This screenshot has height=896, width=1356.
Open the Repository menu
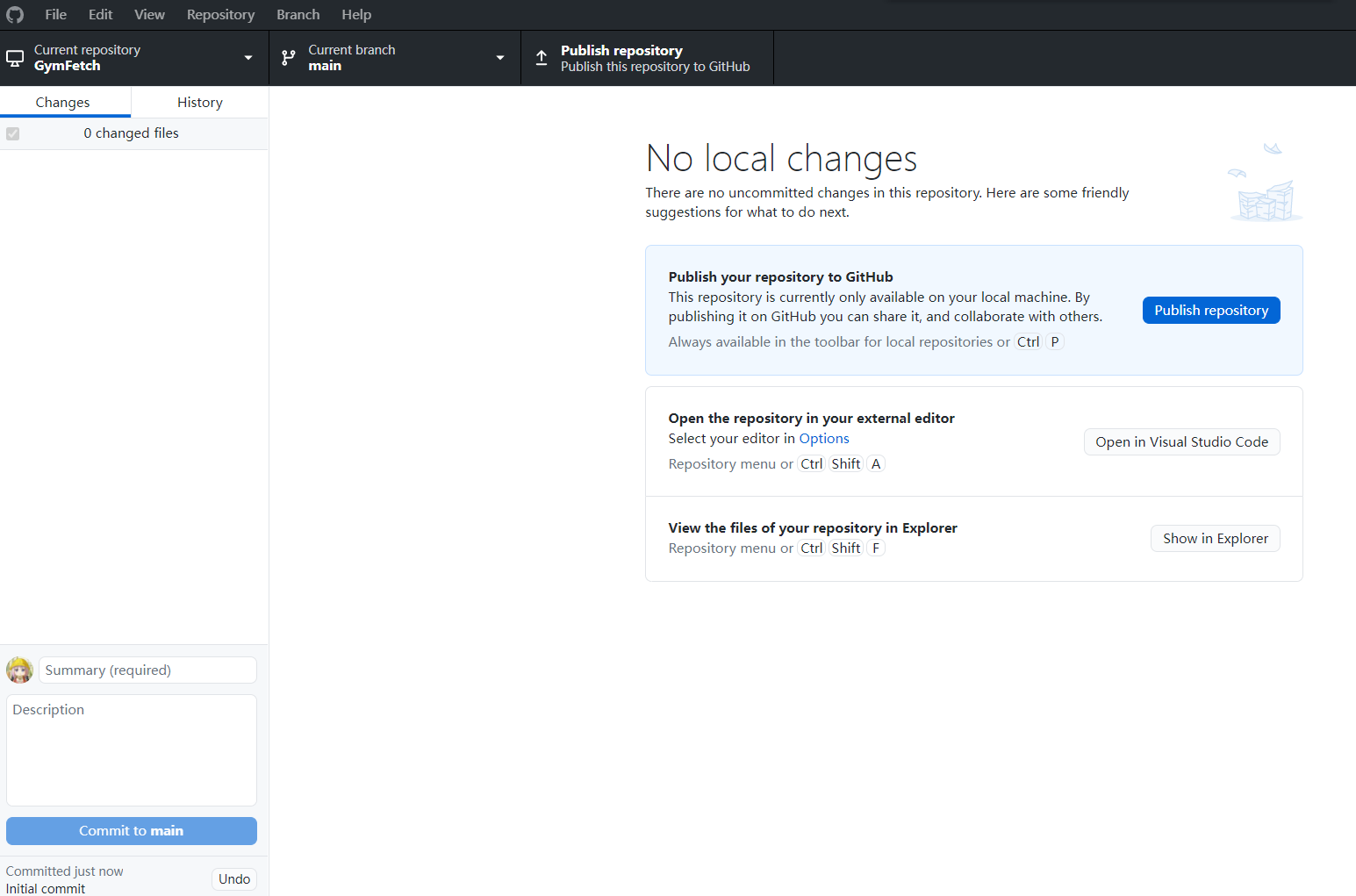tap(221, 15)
